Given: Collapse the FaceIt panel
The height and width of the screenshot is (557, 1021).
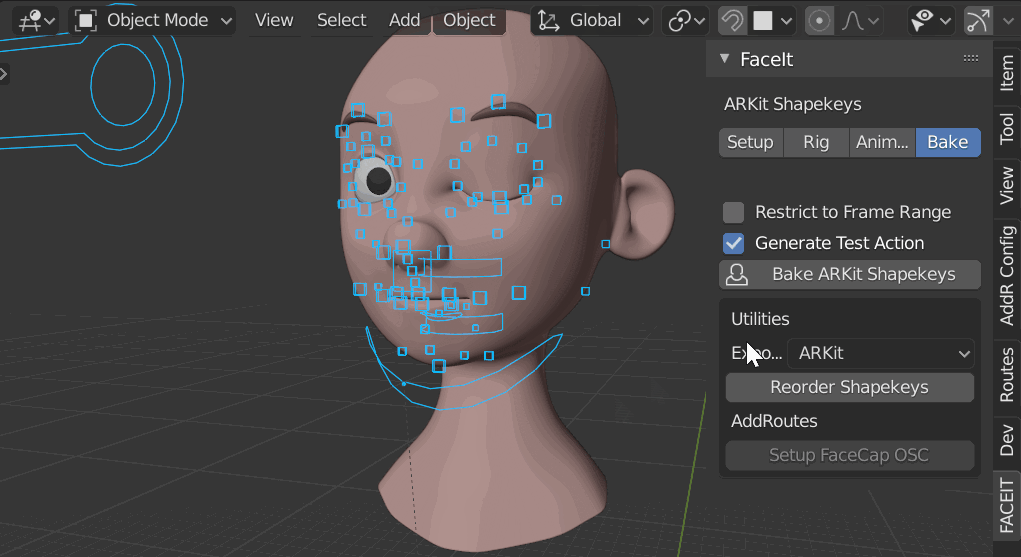Looking at the screenshot, I should pos(725,59).
